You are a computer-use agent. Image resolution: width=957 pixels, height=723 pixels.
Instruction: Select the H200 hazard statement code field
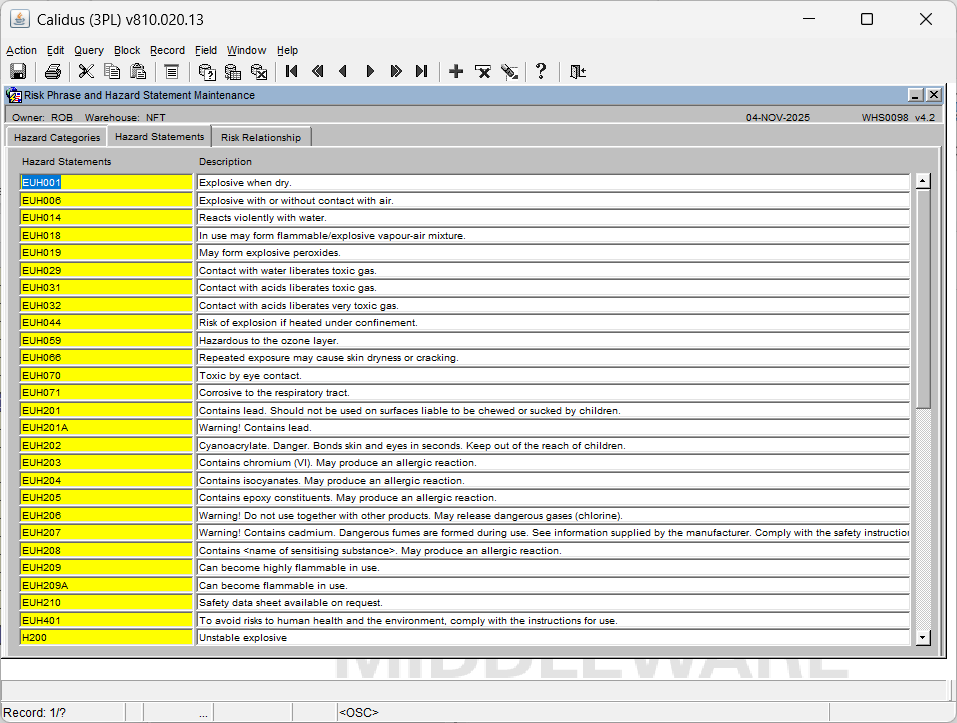pyautogui.click(x=106, y=638)
